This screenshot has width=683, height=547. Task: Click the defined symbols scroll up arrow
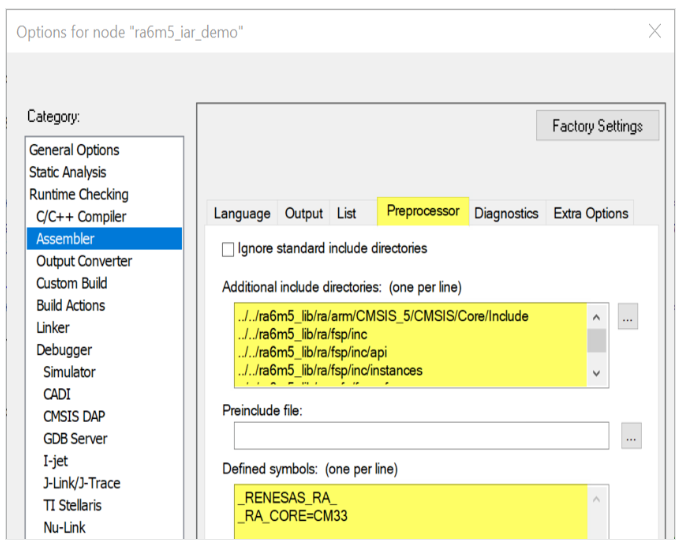coord(597,500)
